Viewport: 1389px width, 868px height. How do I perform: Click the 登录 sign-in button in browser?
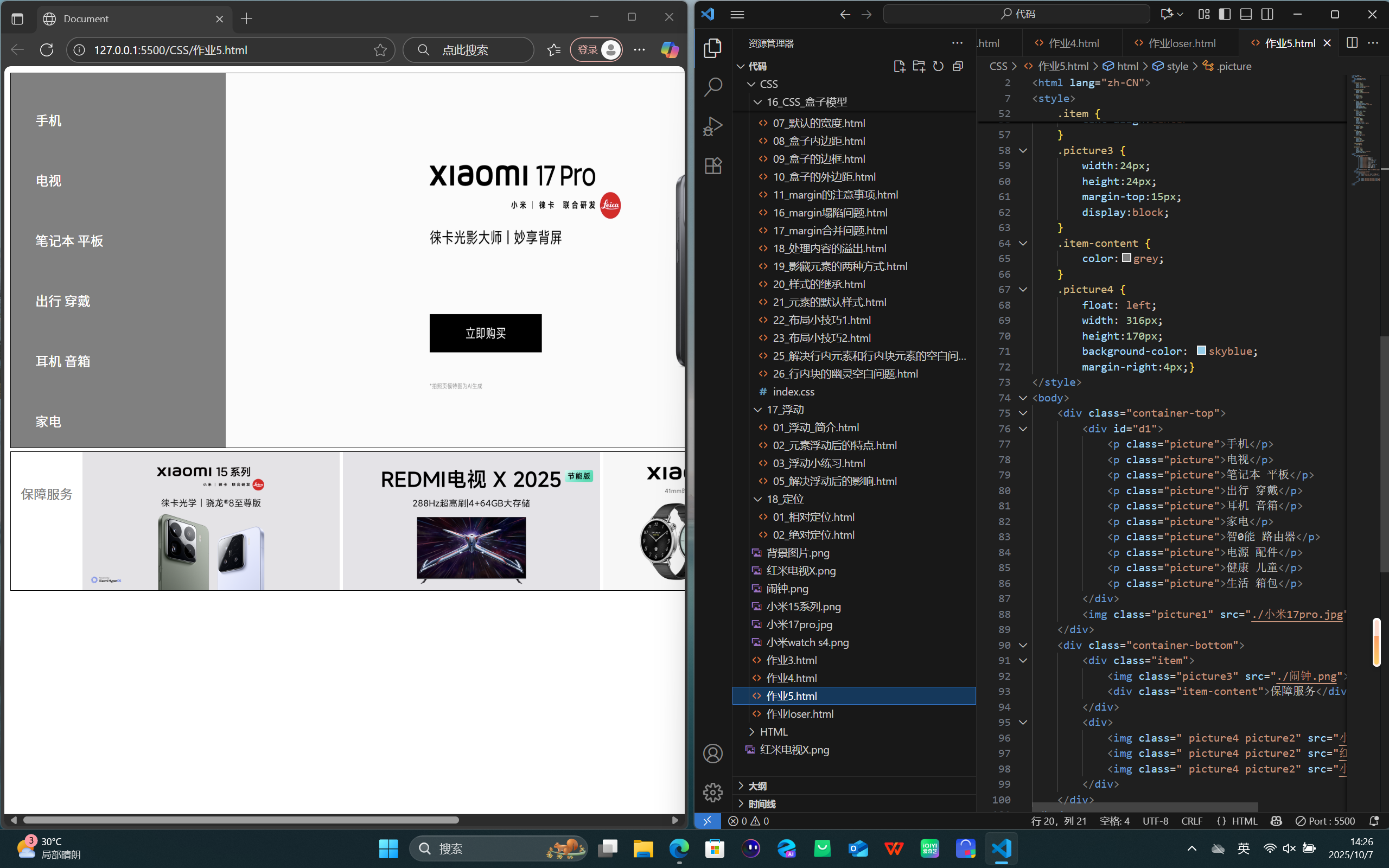[596, 50]
